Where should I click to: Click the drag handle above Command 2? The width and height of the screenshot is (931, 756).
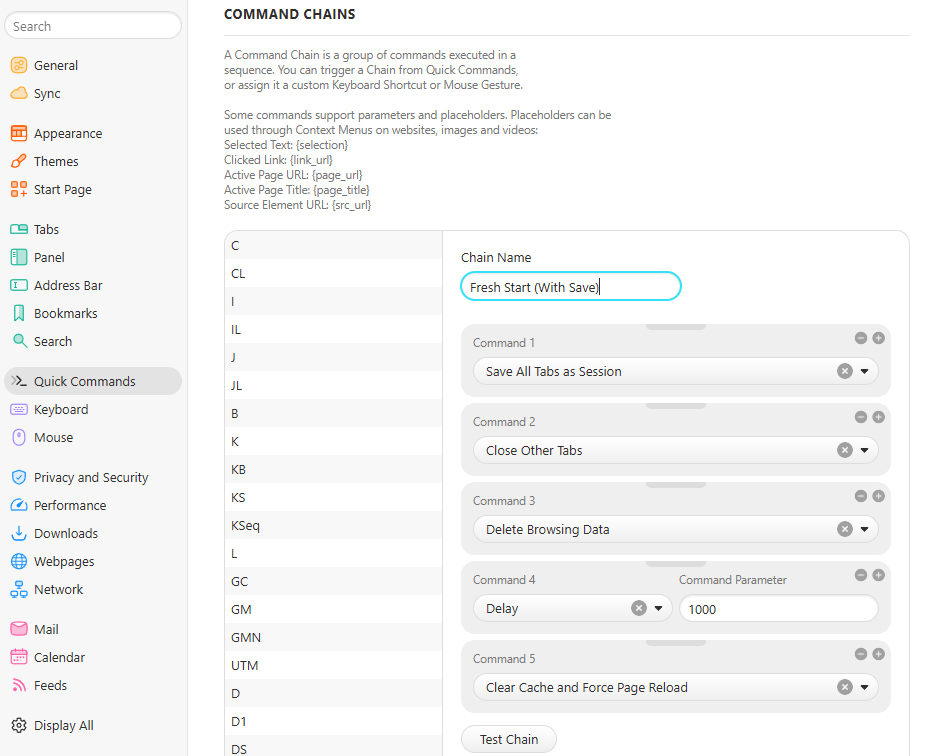click(x=675, y=406)
